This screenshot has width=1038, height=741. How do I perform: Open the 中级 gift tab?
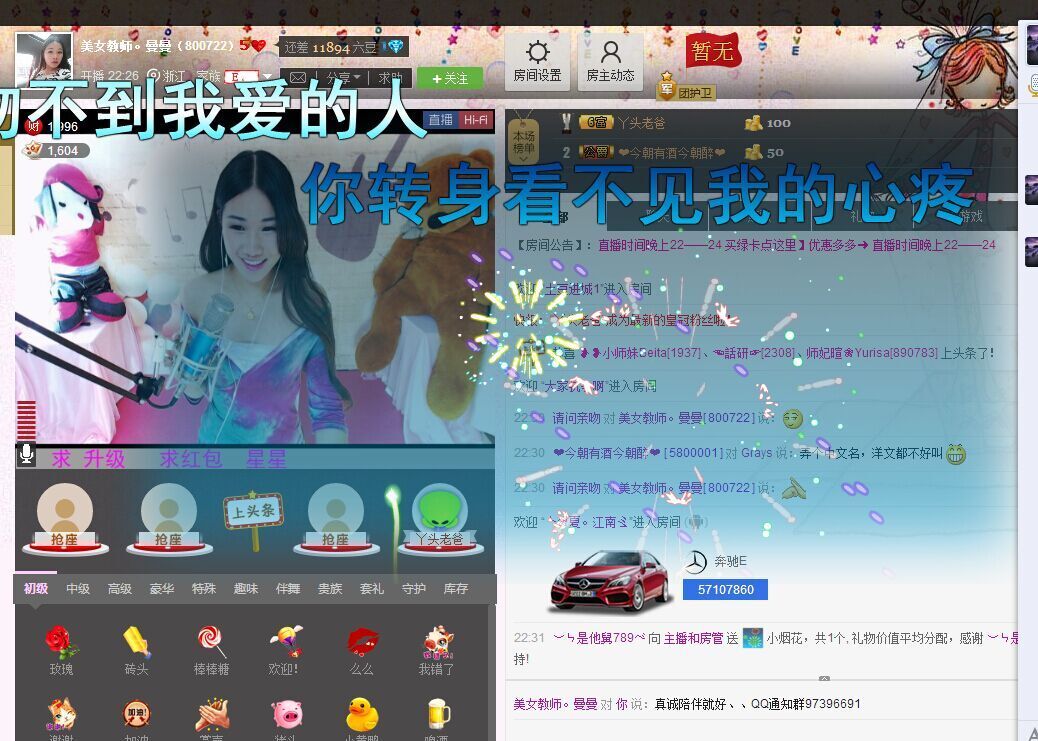pos(77,588)
